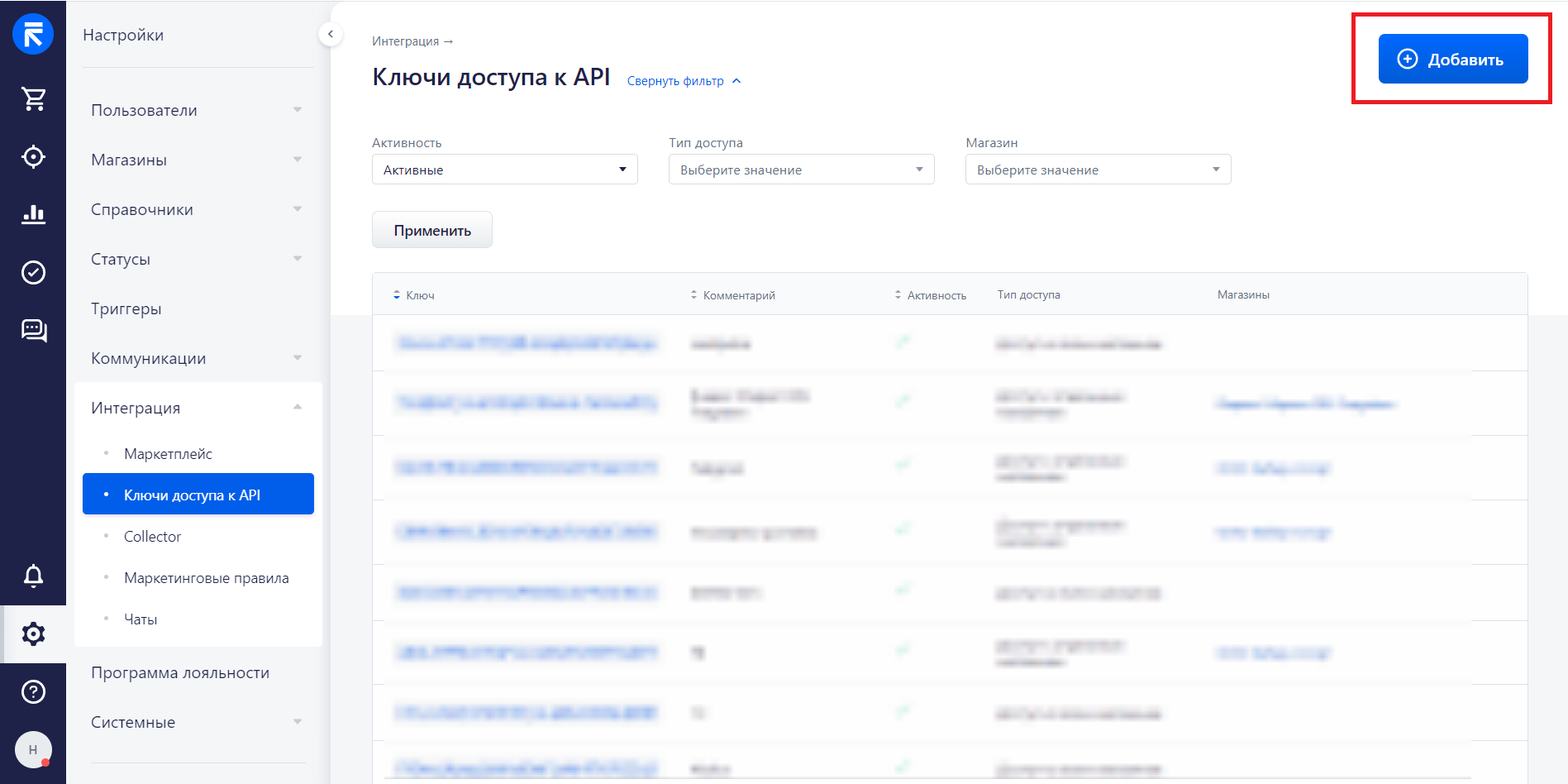Screen dimensions: 1568x784
Task: Expand the Магазины menu group
Action: (198, 160)
